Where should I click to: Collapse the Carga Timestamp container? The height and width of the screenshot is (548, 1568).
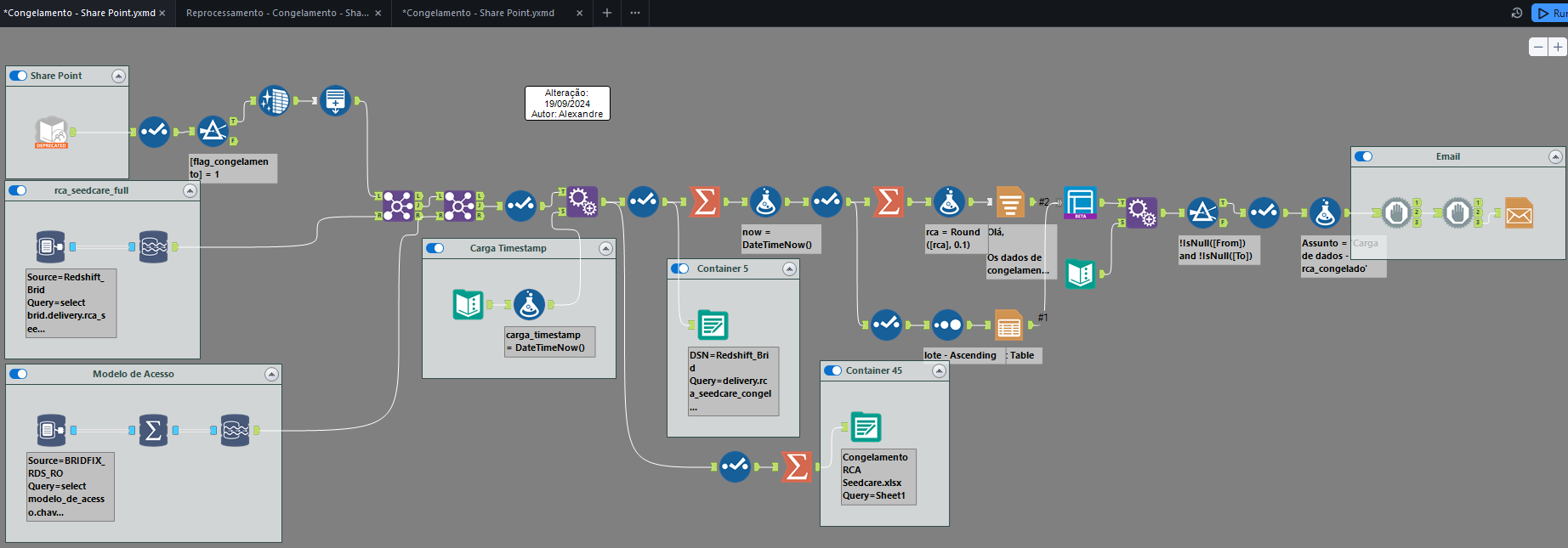point(605,248)
